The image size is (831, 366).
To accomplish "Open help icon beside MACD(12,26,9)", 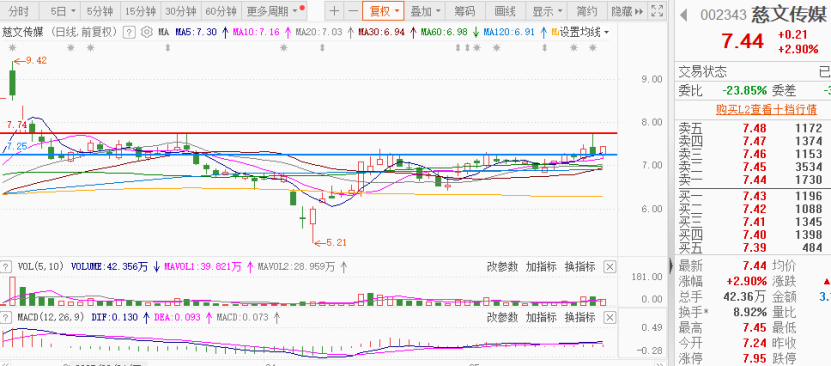I will click(6, 317).
